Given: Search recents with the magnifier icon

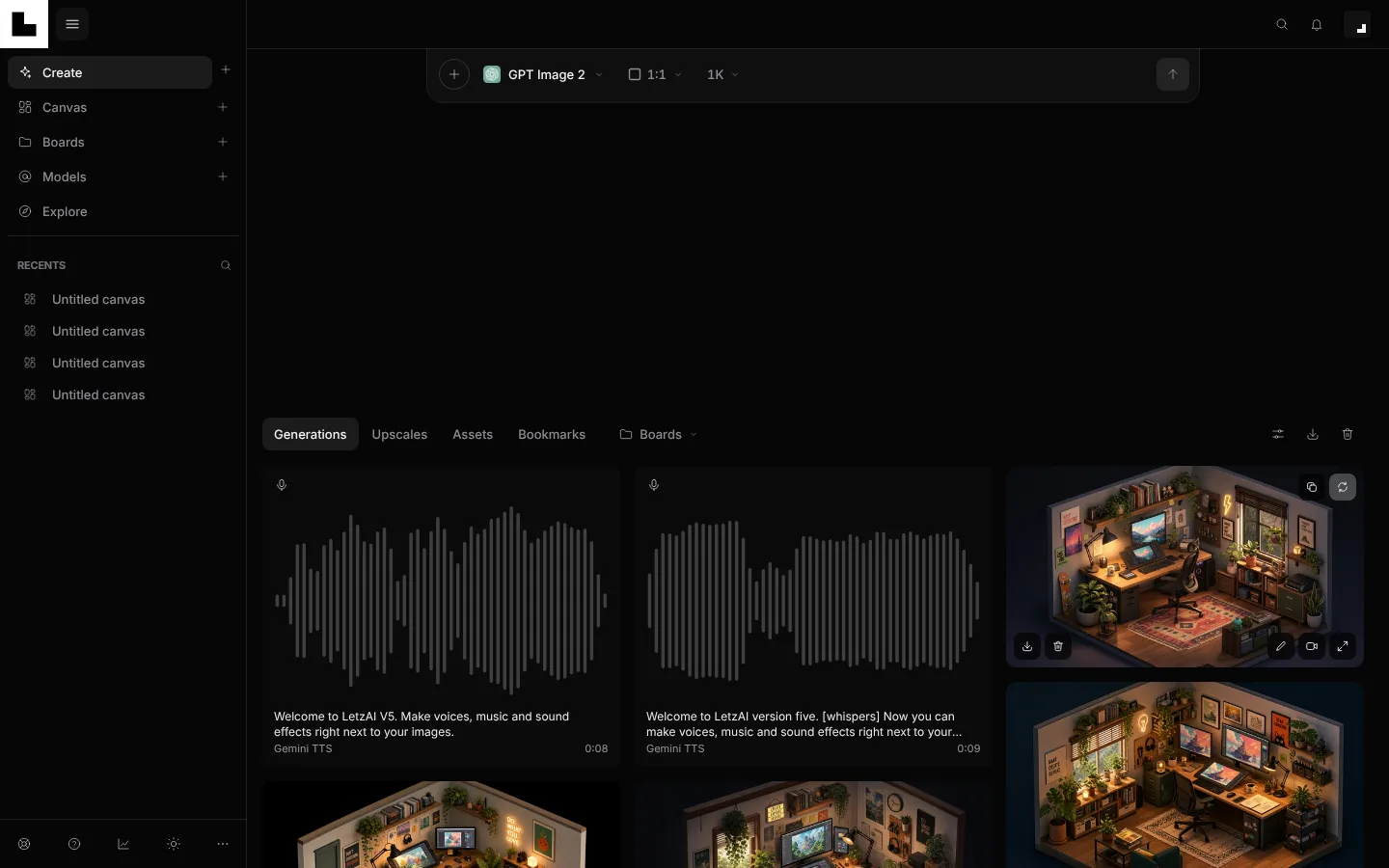Looking at the screenshot, I should [226, 265].
